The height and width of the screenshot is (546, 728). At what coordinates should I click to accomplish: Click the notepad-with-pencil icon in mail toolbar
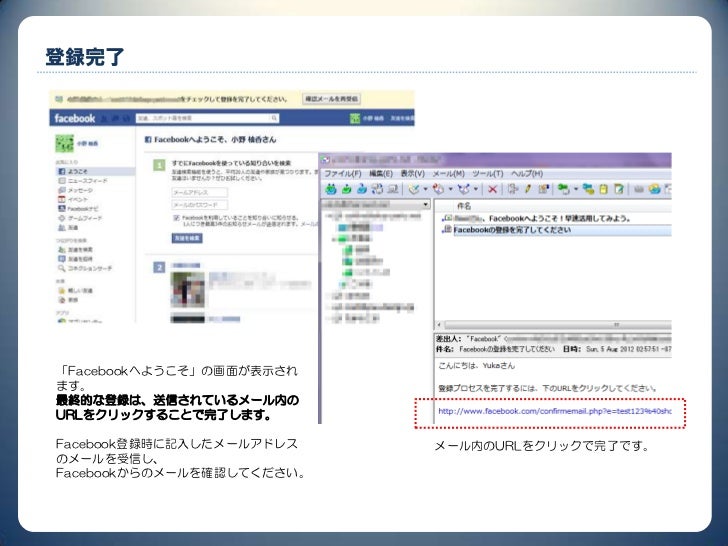[618, 189]
